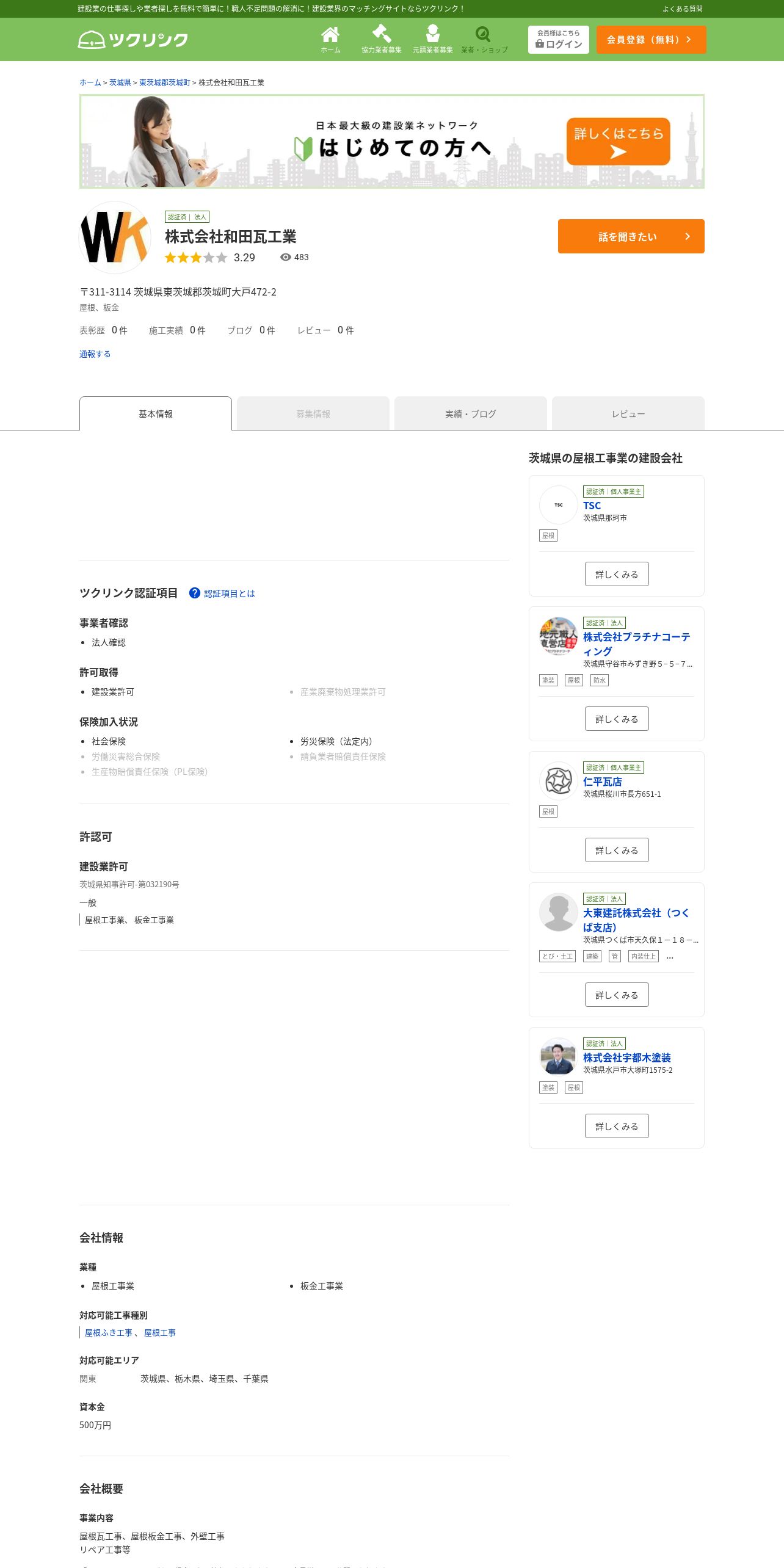Click 株式会社プラチナコーティング avatar image
784x1568 pixels.
pyautogui.click(x=558, y=636)
